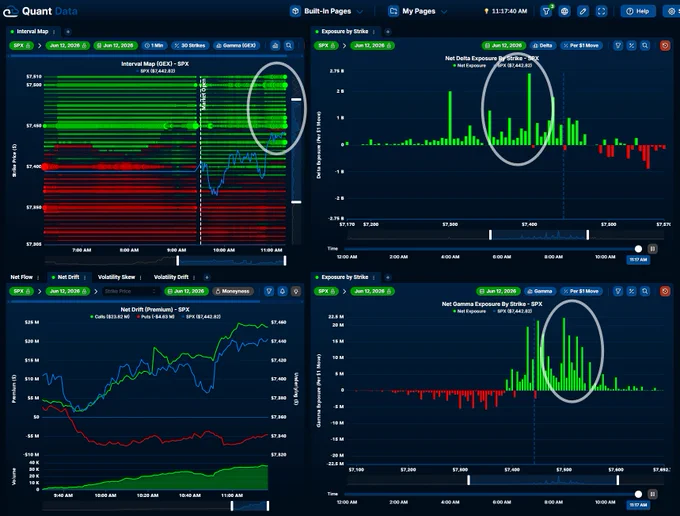
Task: Switch to the Volatility Drift tab
Action: tap(171, 277)
